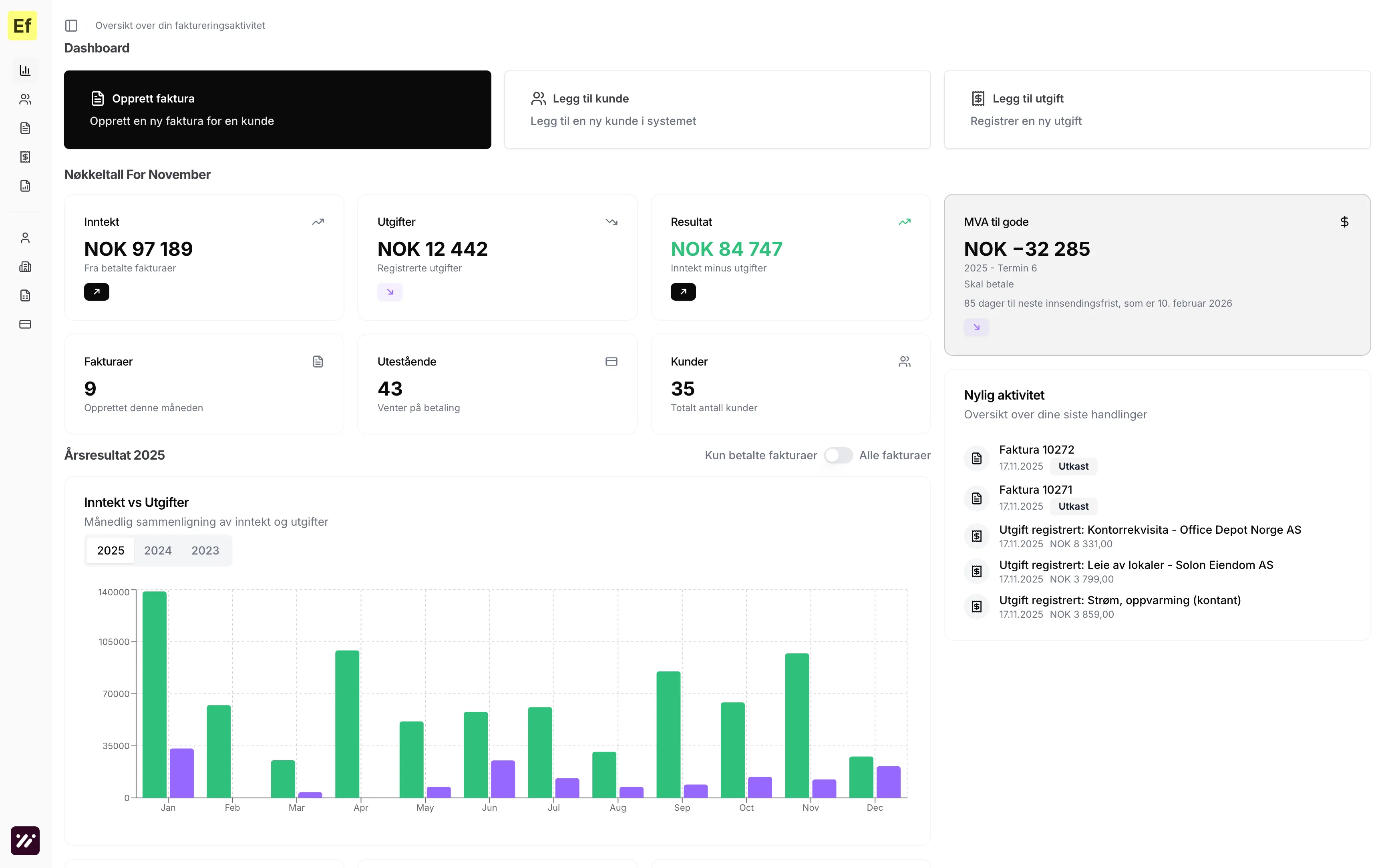Click the company building sidebar icon
The image size is (1384, 868).
point(25,266)
